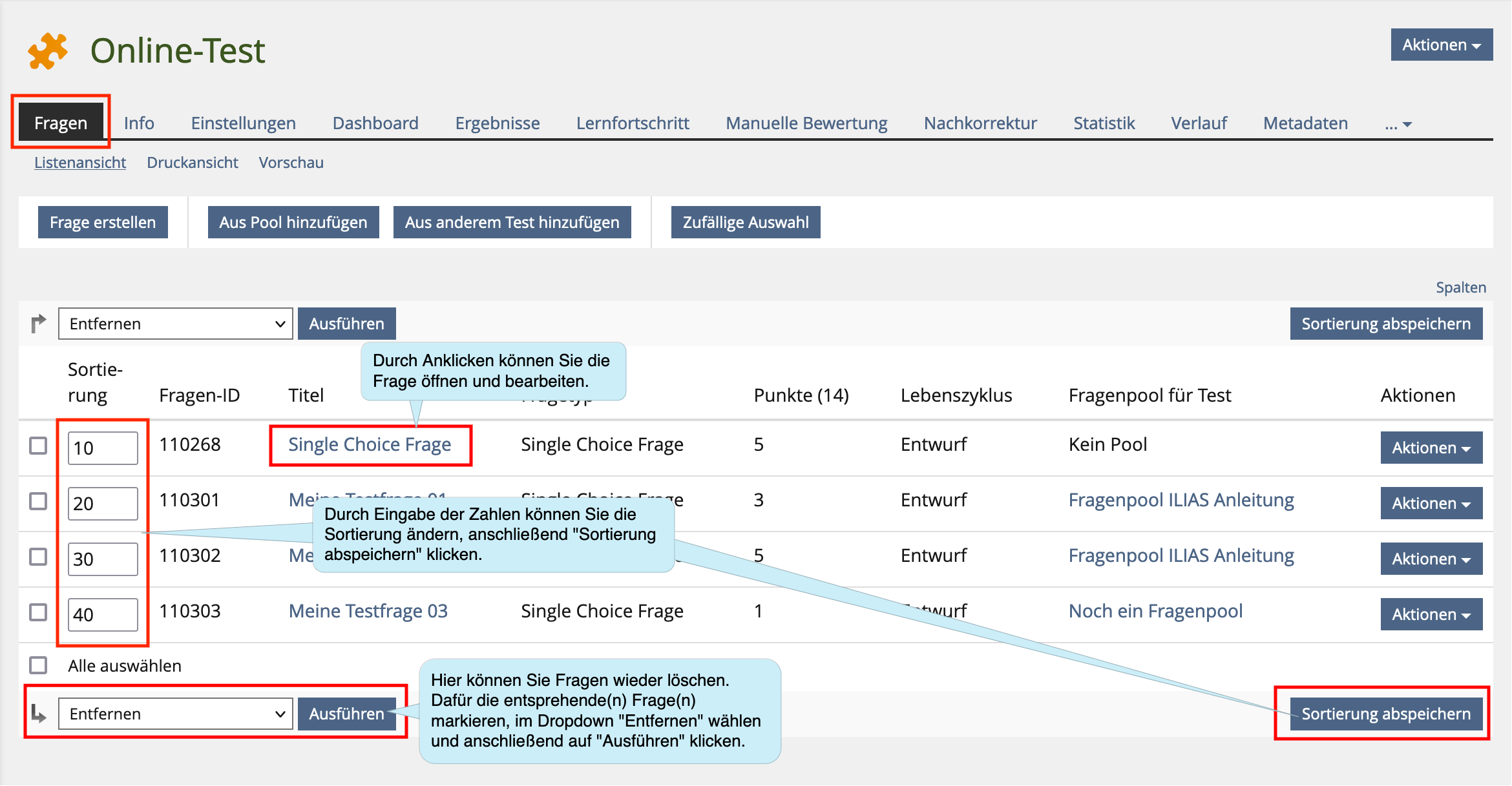
Task: Open the 'Meine Testfrage 03' question link
Action: (368, 611)
